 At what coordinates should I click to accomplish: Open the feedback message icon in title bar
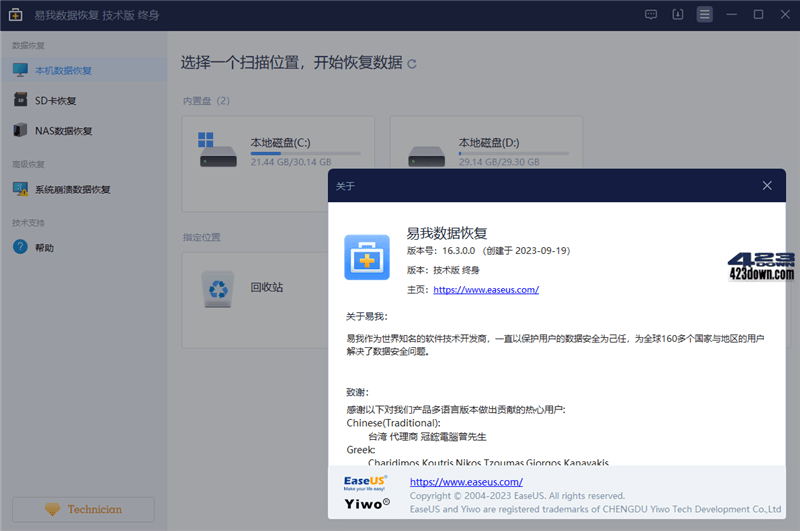coord(651,15)
